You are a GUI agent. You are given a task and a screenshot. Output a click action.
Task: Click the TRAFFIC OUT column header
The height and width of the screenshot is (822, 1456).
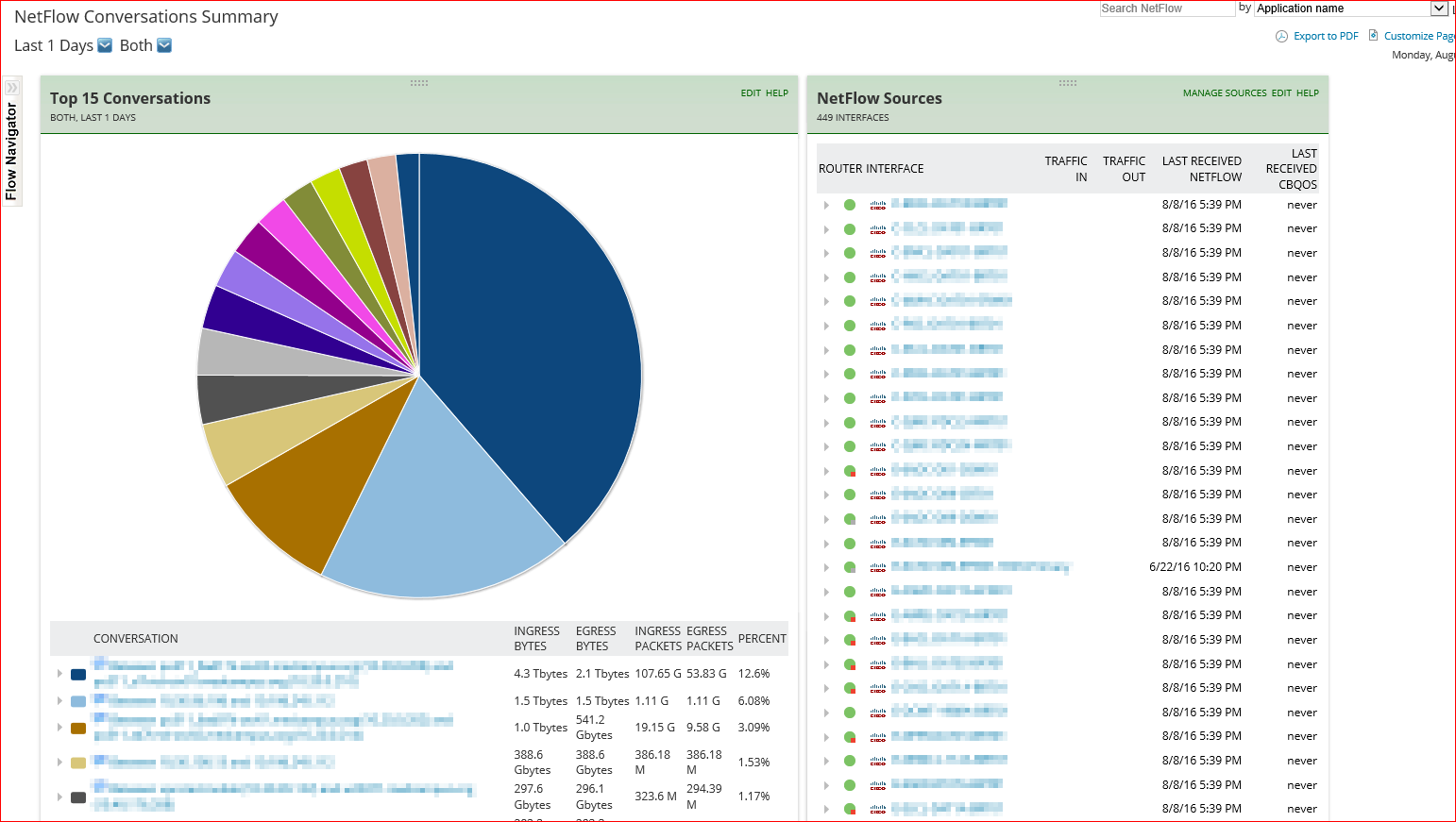tap(1125, 169)
